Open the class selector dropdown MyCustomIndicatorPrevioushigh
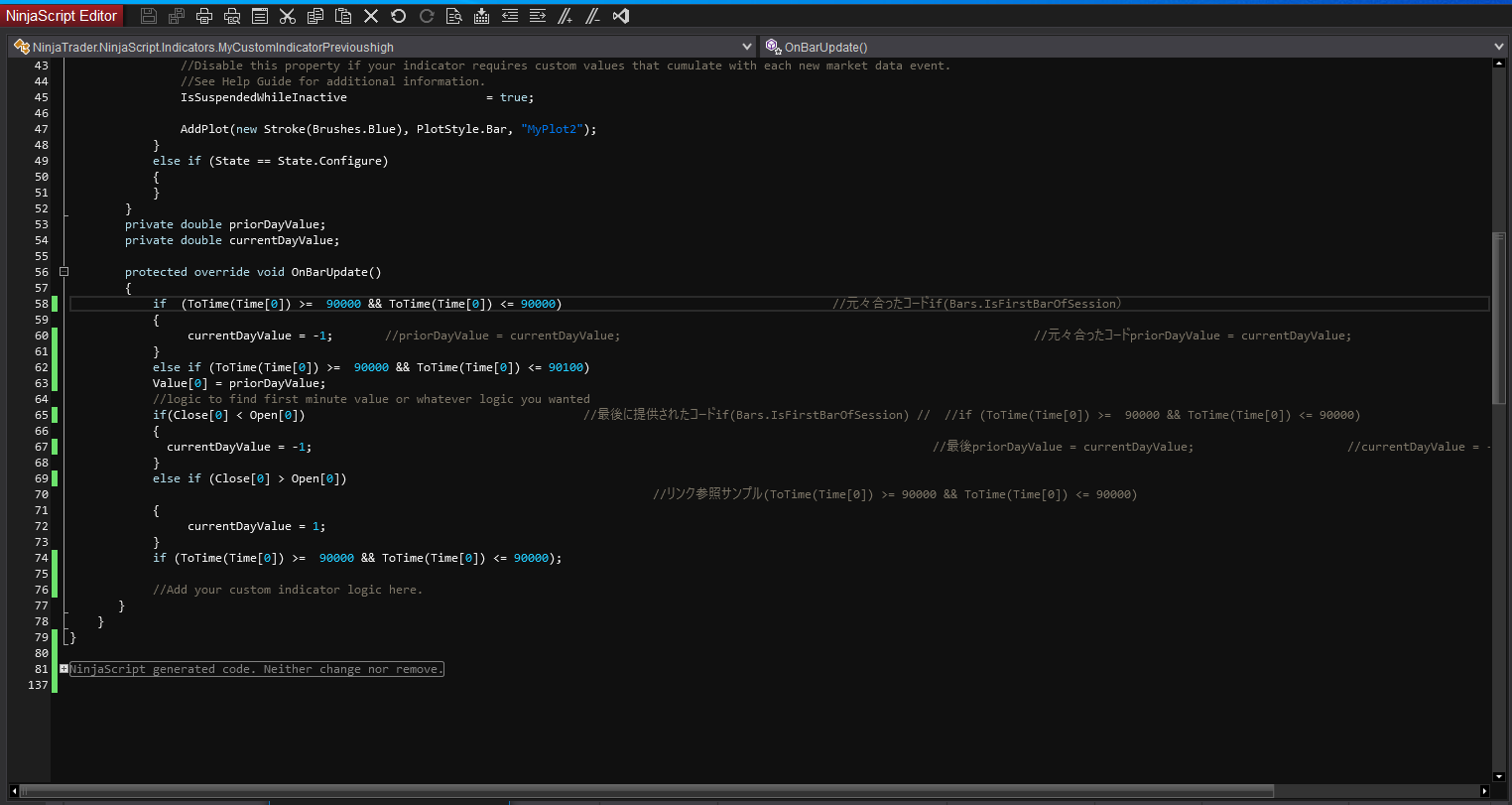Screen dimensions: 1512x805 (382, 47)
